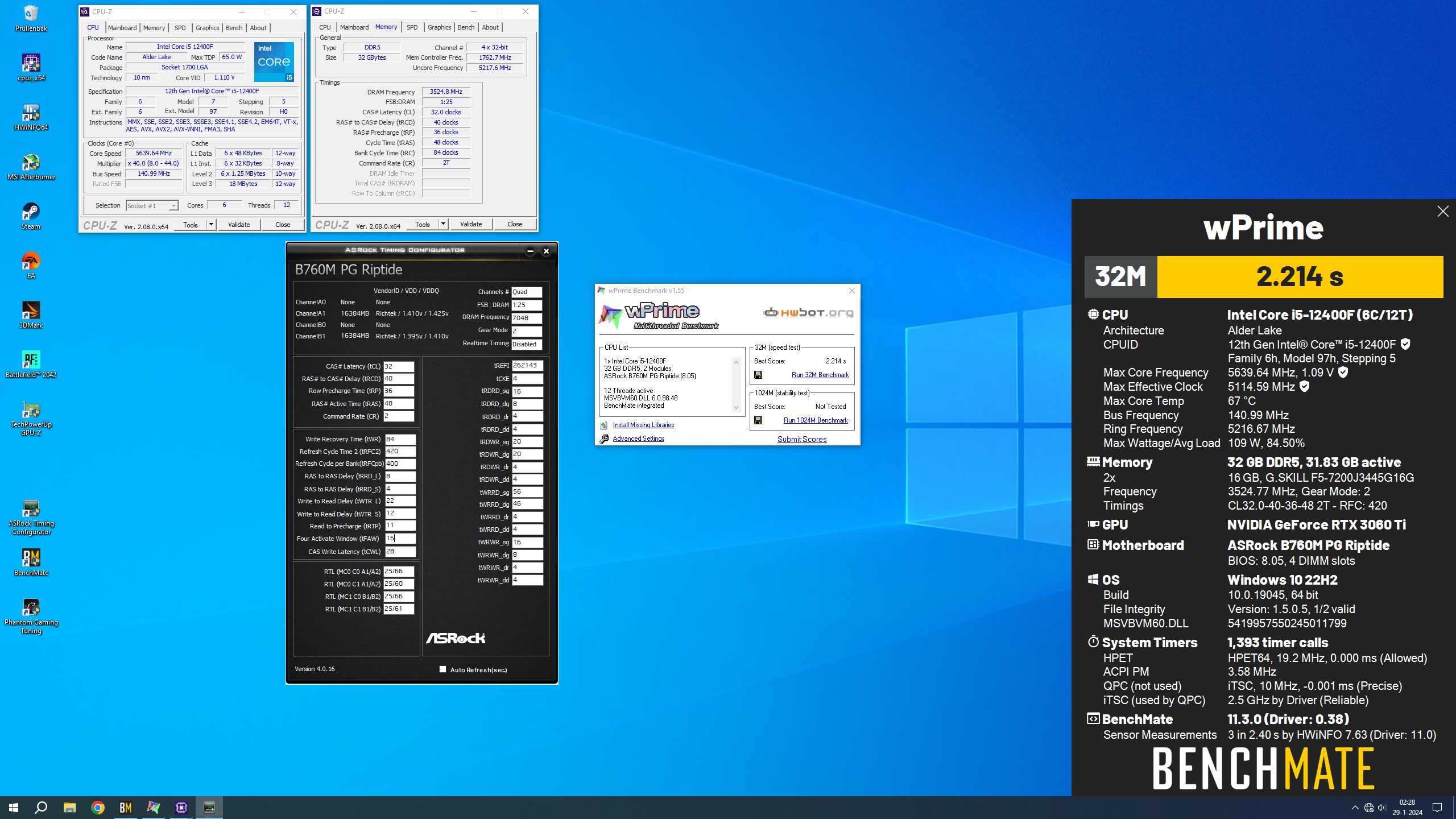
Task: Open the Bench tab in right CPU-Z
Action: [x=466, y=27]
